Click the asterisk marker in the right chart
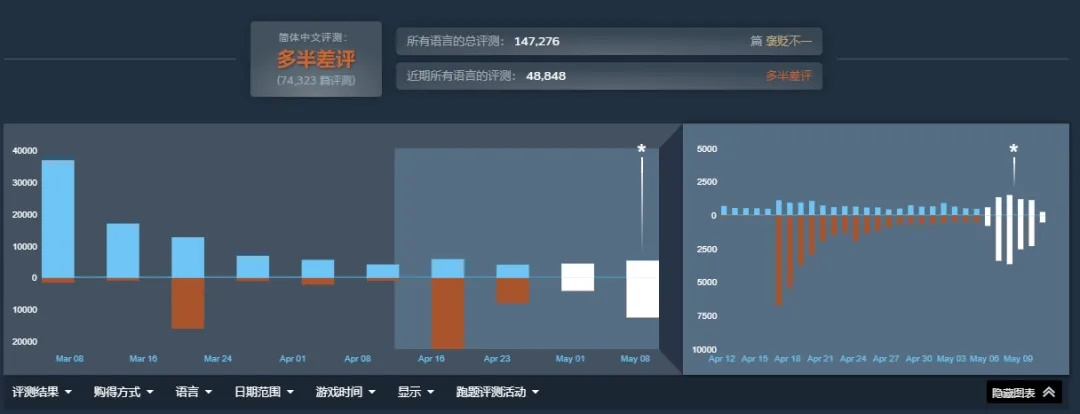 (x=1013, y=148)
